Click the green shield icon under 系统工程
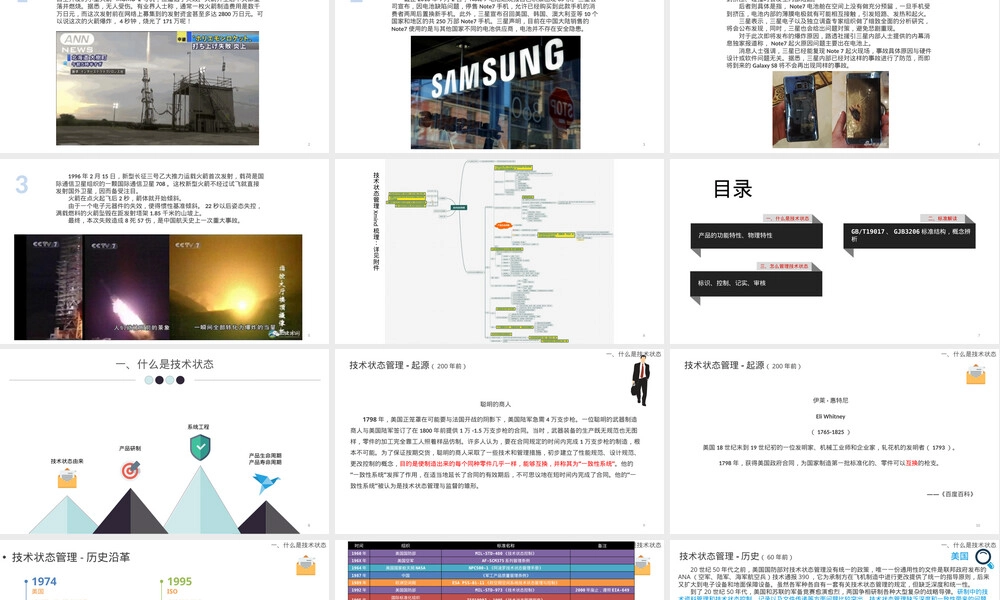This screenshot has width=1000, height=600. tap(200, 448)
